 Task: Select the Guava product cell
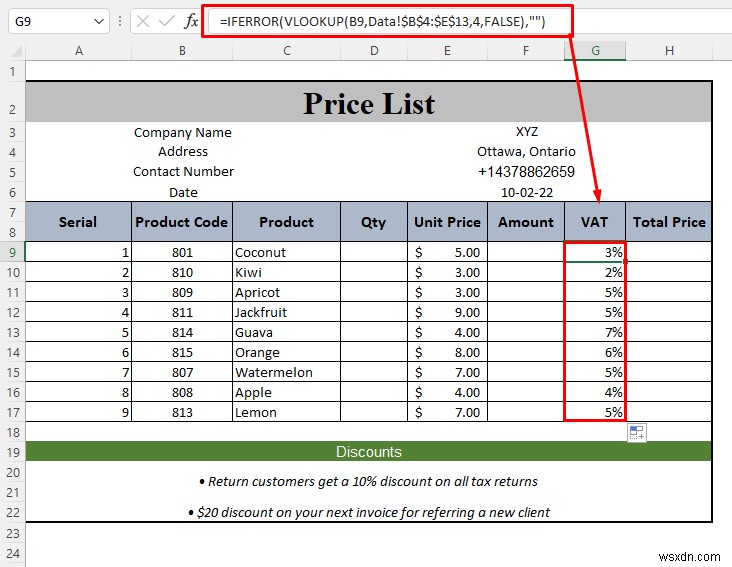287,333
